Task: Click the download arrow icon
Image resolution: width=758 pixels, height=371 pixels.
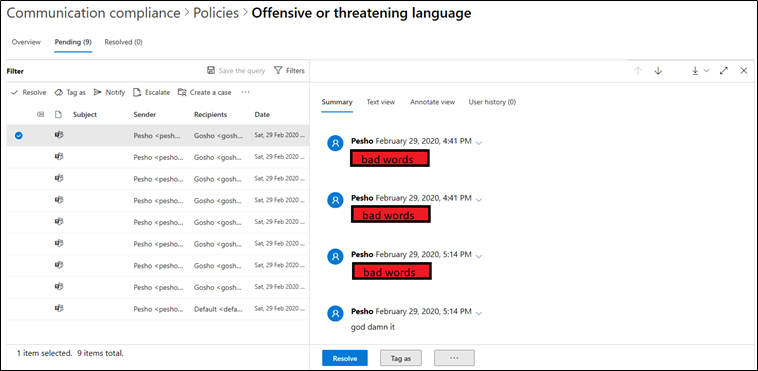Action: pos(695,71)
